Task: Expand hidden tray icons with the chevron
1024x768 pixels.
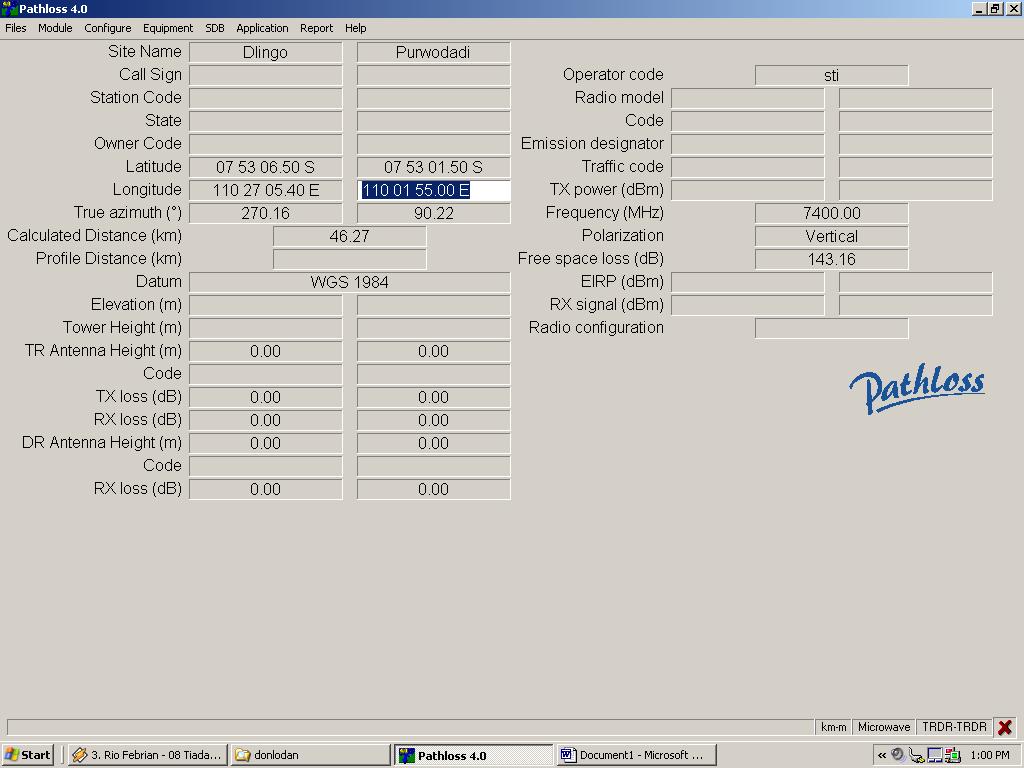Action: (x=882, y=755)
